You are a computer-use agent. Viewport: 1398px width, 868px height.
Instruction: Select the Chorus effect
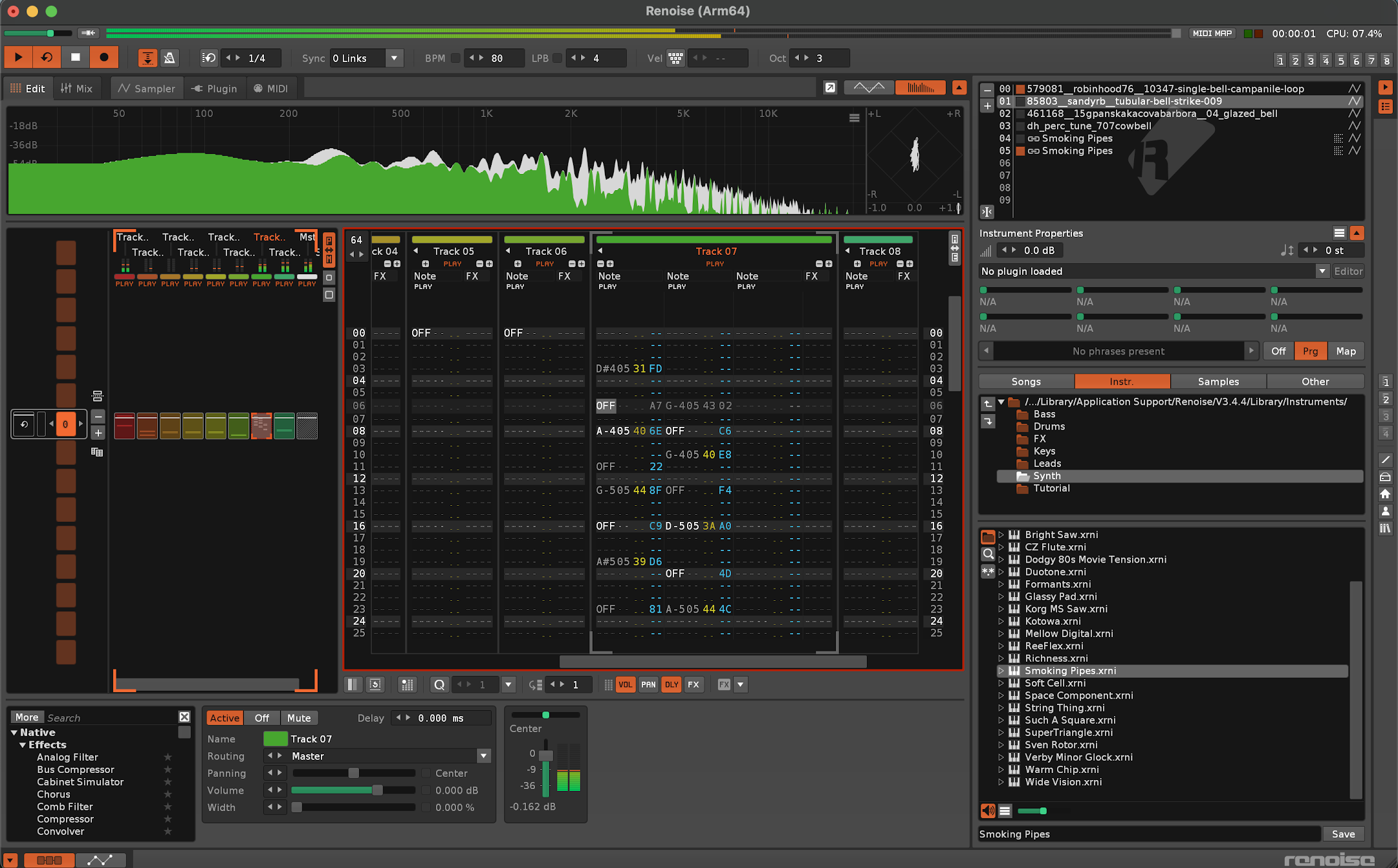[x=54, y=794]
